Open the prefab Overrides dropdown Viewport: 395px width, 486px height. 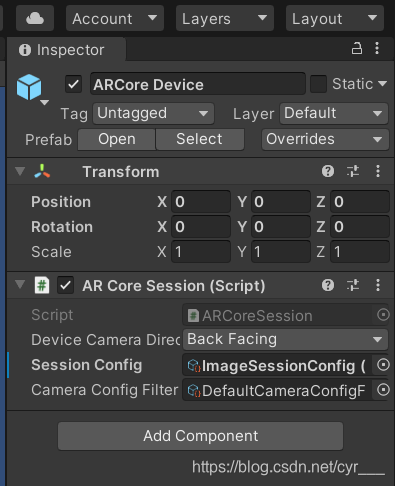coord(325,139)
